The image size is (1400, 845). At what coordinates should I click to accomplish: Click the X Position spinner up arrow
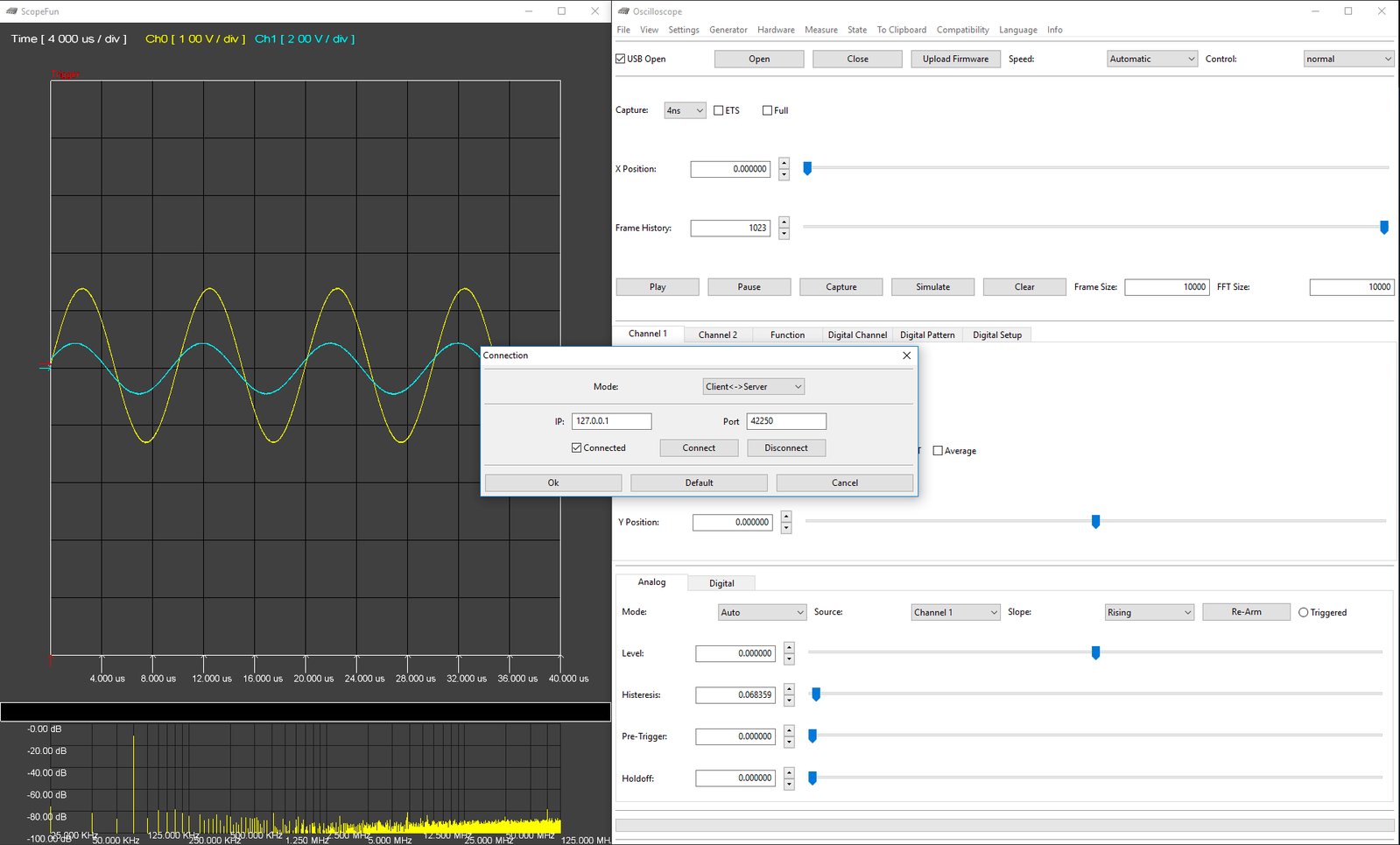click(x=784, y=164)
